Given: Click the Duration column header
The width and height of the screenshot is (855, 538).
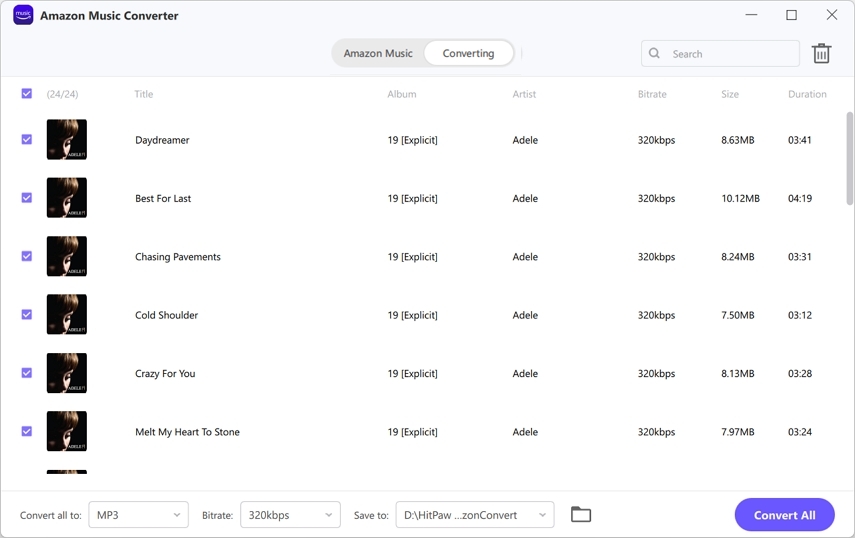Looking at the screenshot, I should (807, 94).
